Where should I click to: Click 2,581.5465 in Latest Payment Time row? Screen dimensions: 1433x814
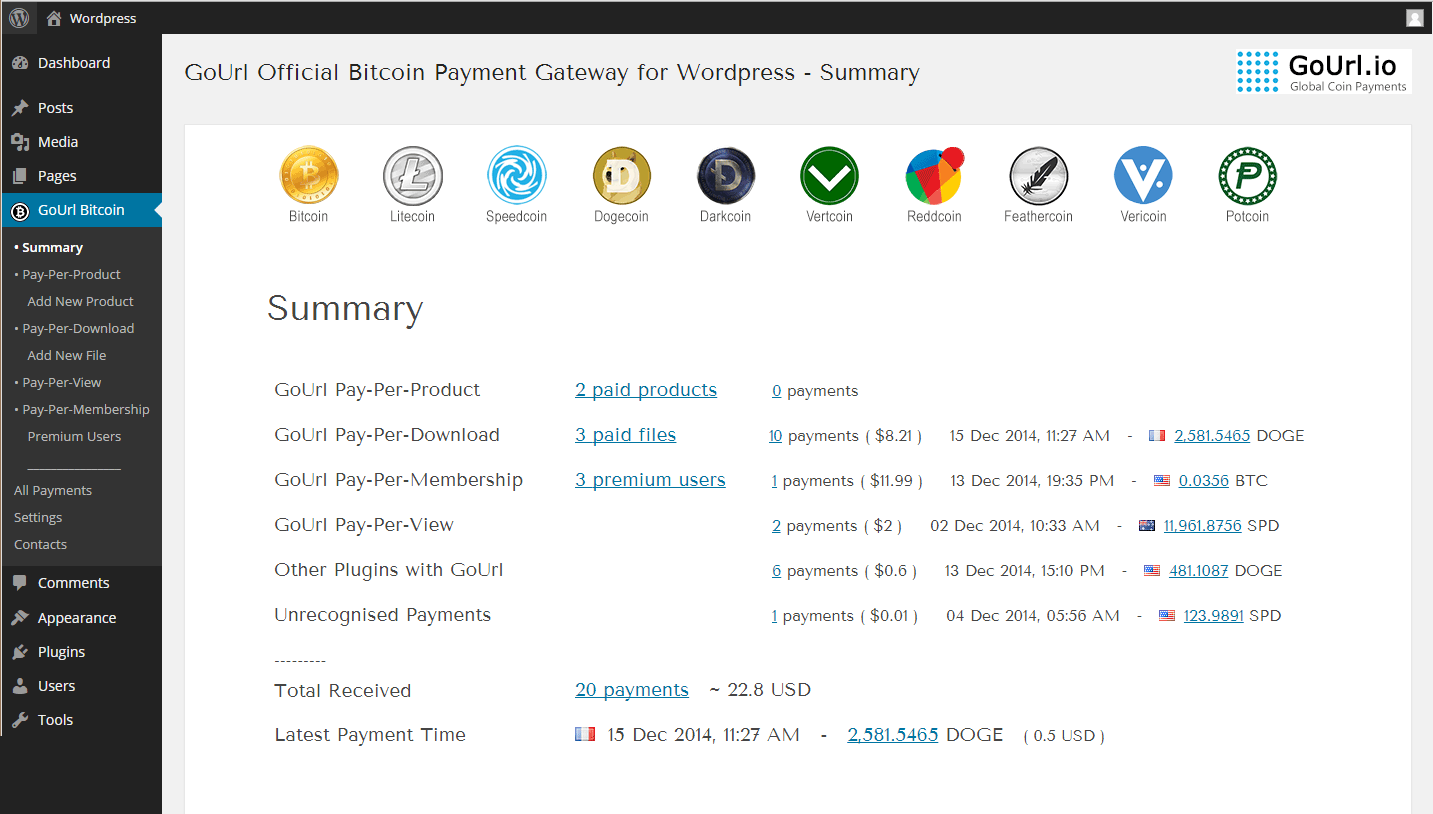click(893, 735)
